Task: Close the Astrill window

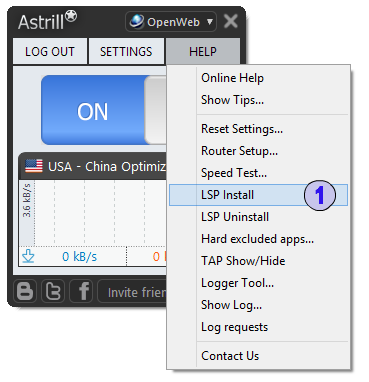Action: click(x=231, y=21)
